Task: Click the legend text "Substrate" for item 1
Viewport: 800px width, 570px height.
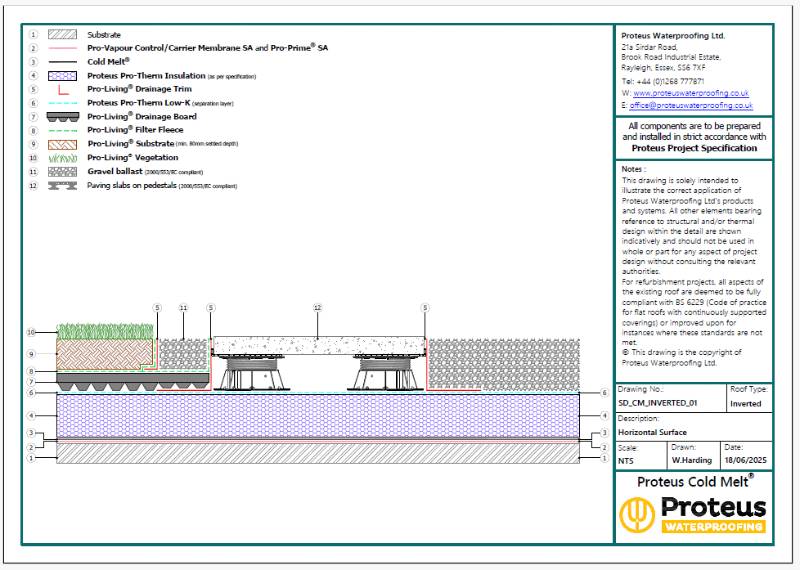Action: [x=104, y=35]
